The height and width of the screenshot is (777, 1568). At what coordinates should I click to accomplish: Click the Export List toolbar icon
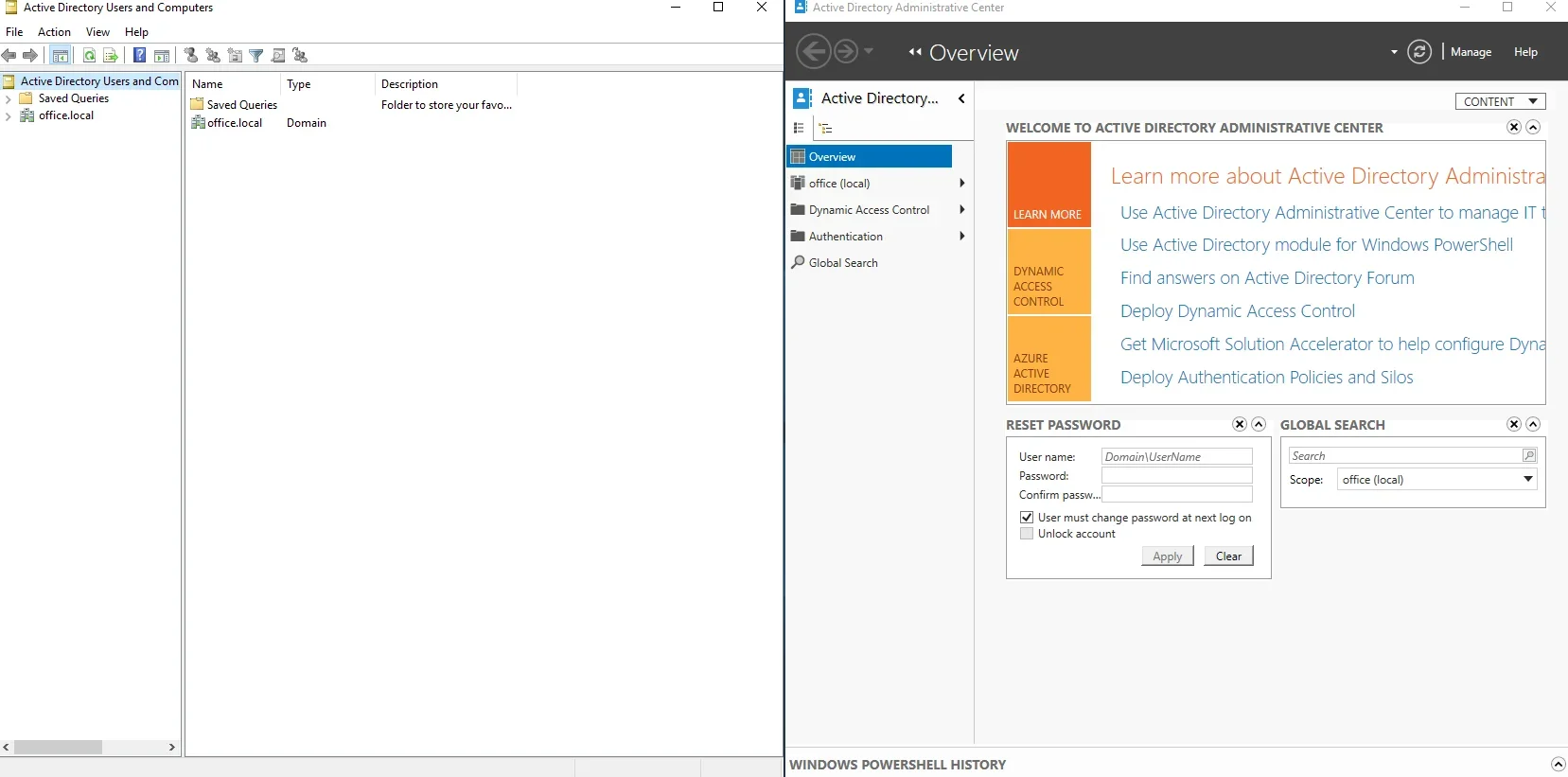click(x=111, y=56)
